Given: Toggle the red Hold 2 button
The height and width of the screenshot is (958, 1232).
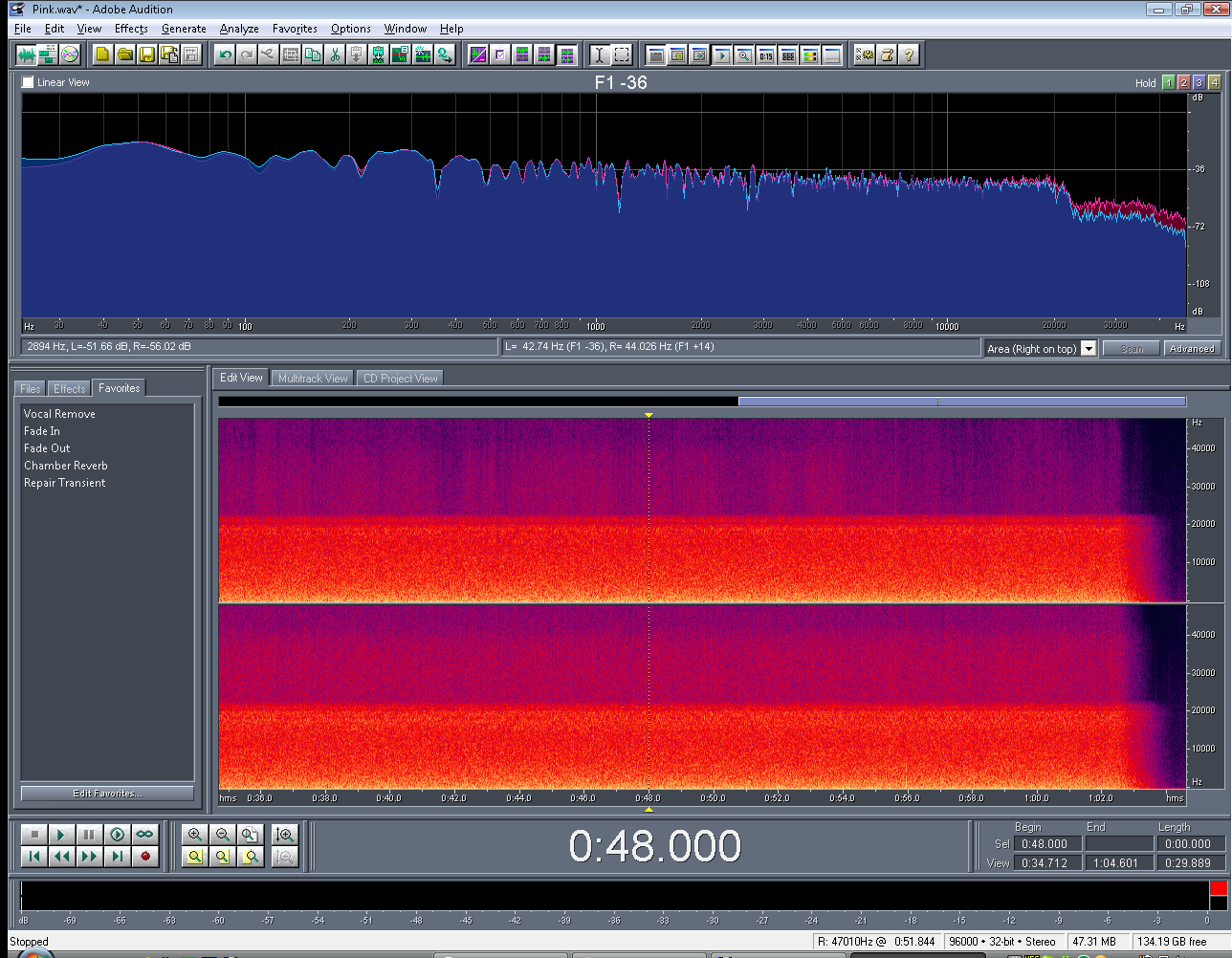Looking at the screenshot, I should coord(1183,83).
